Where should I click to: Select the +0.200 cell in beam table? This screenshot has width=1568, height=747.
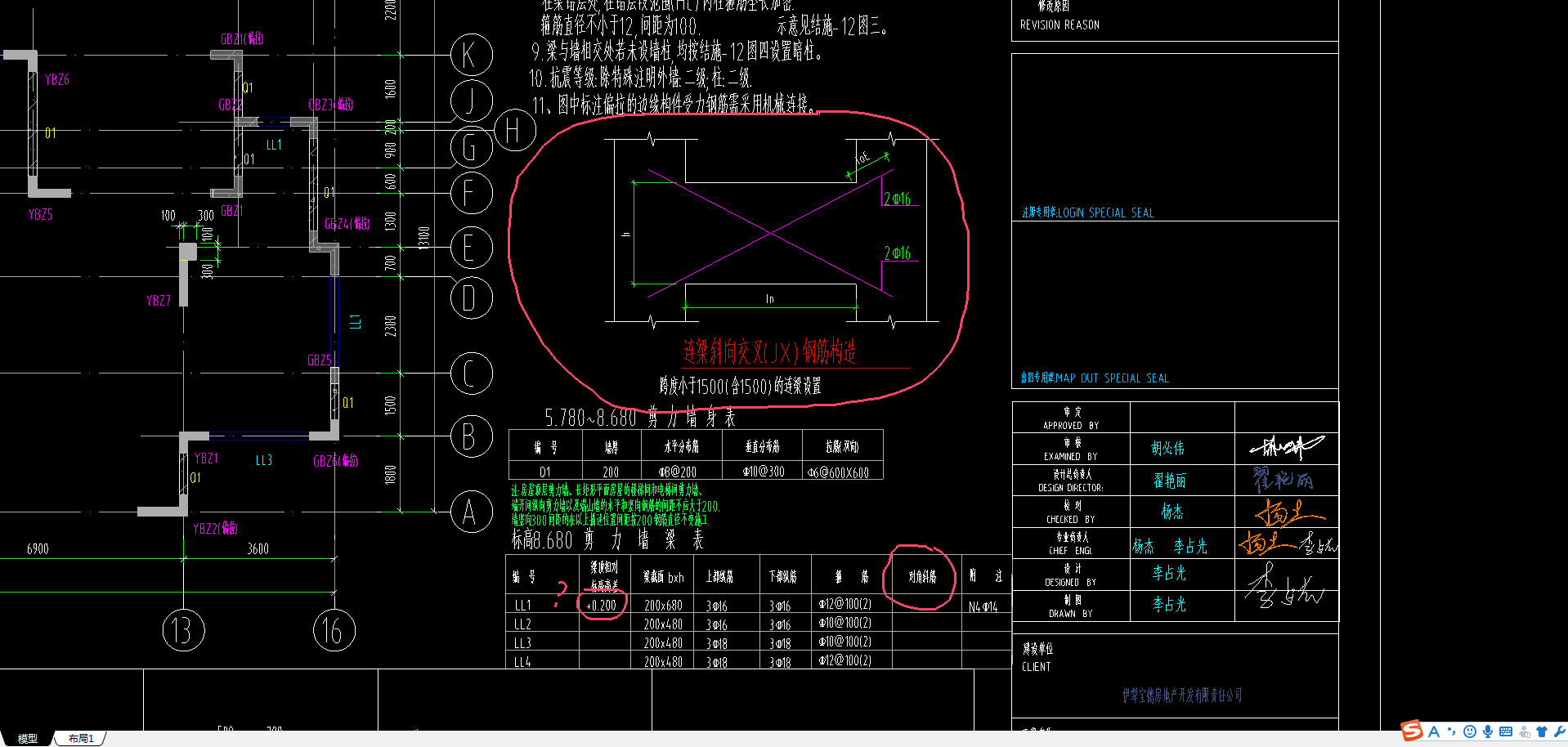(x=602, y=606)
